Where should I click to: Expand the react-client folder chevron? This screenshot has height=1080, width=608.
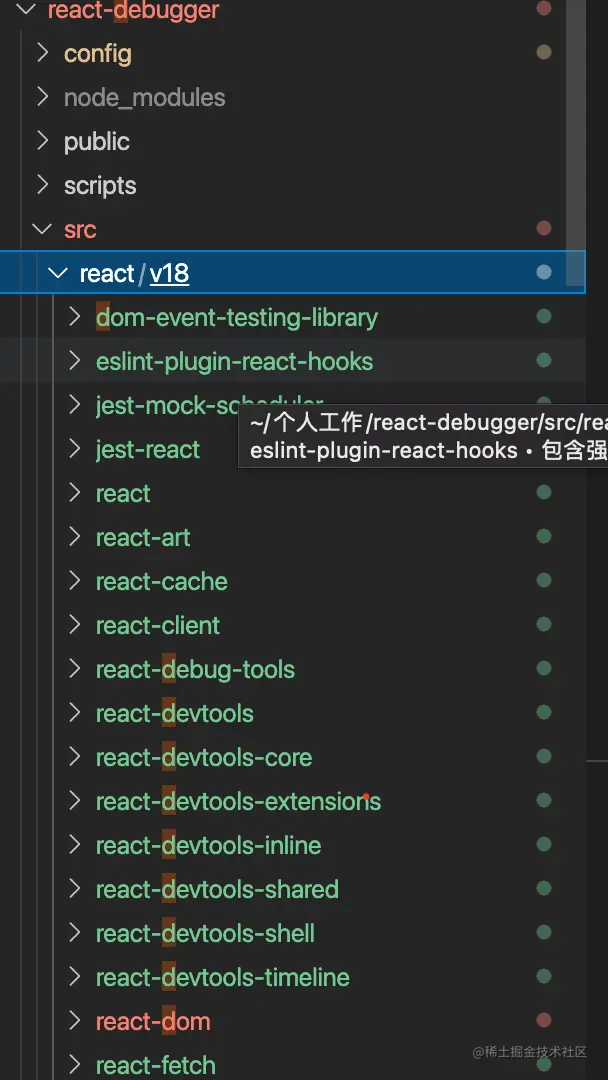[74, 625]
